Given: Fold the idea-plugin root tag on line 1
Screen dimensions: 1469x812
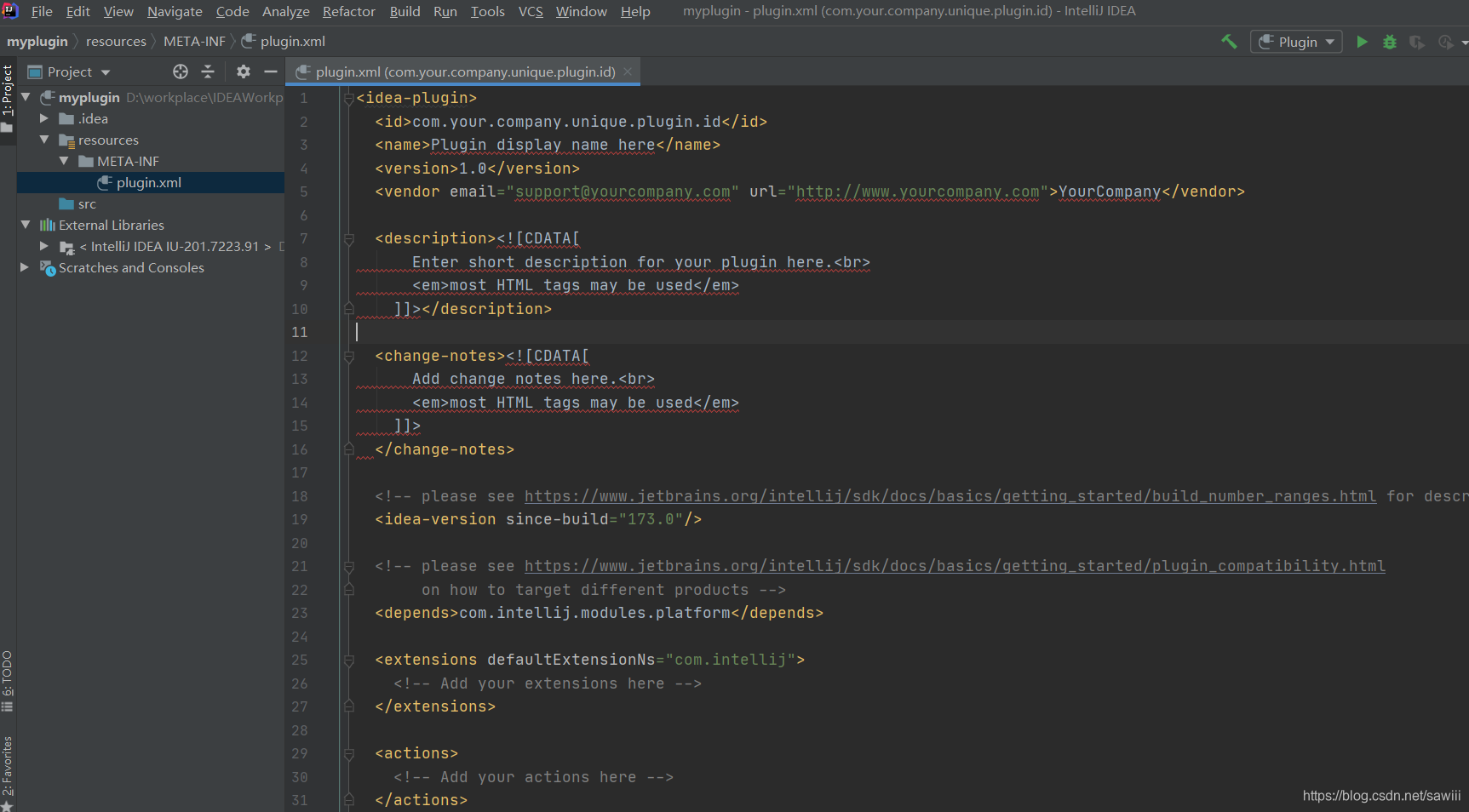Looking at the screenshot, I should 348,99.
